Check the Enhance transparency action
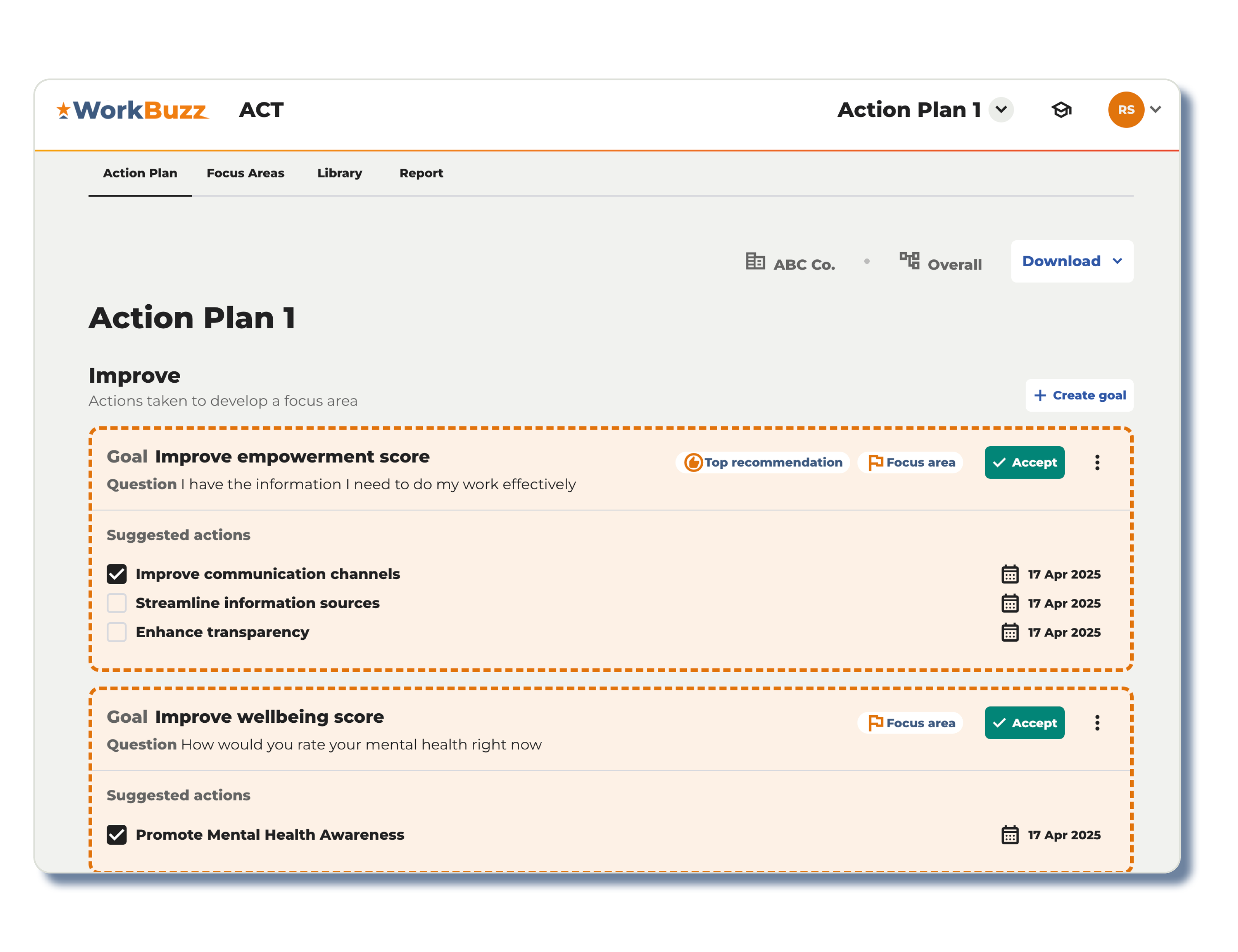This screenshot has width=1238, height=952. [x=116, y=632]
